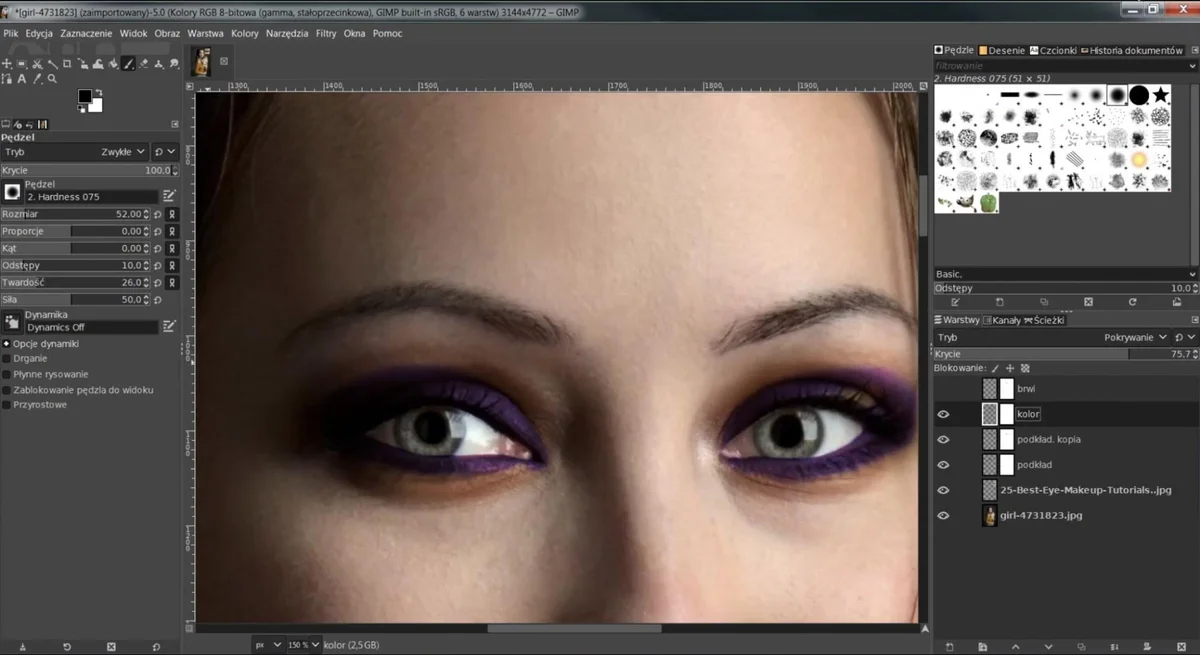The width and height of the screenshot is (1200, 655).
Task: Select the active Paintbrush tool
Action: (128, 64)
